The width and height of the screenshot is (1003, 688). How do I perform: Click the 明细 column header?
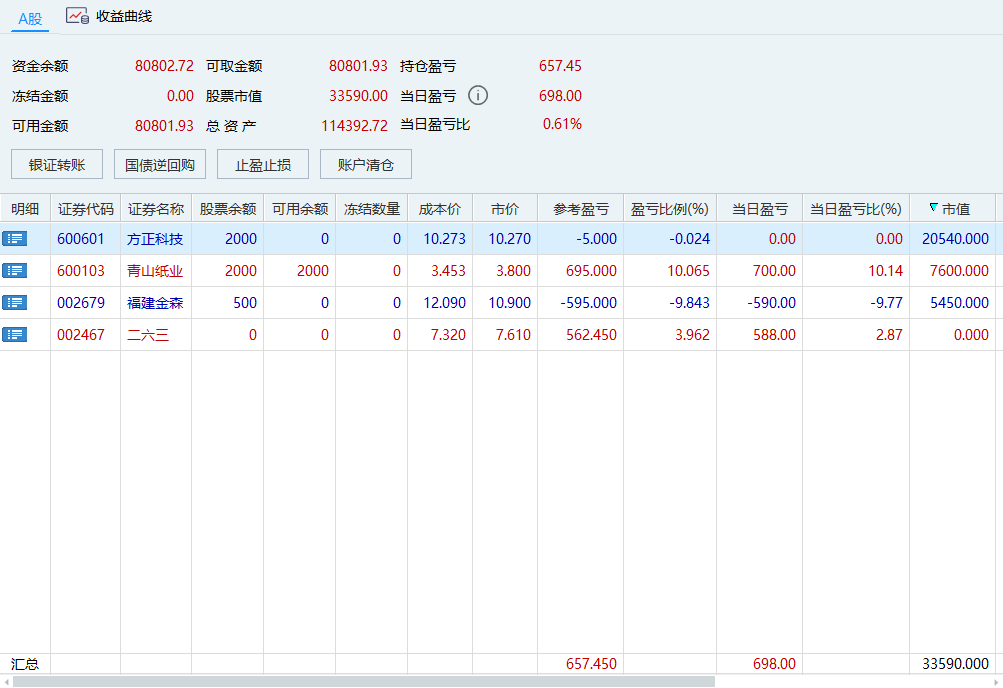(25, 208)
